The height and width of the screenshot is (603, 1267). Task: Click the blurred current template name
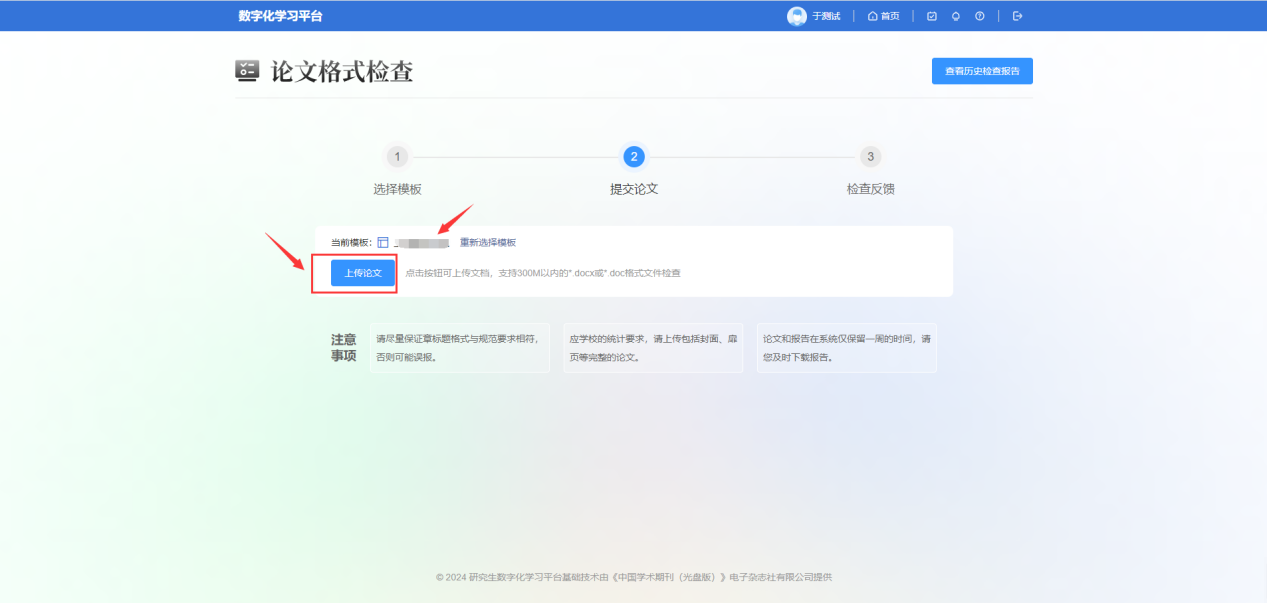(421, 243)
